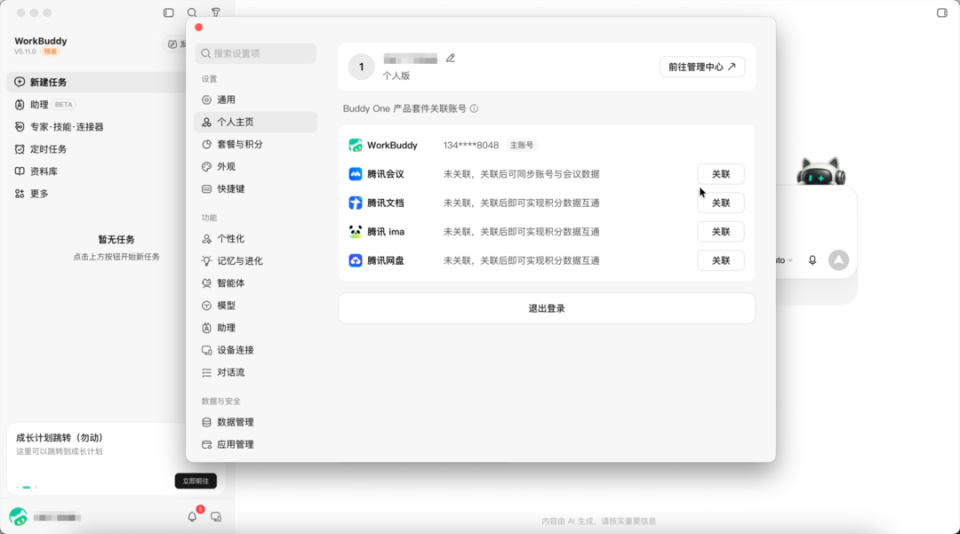Click the 腾讯 ima panda icon
960x534 pixels.
click(355, 231)
